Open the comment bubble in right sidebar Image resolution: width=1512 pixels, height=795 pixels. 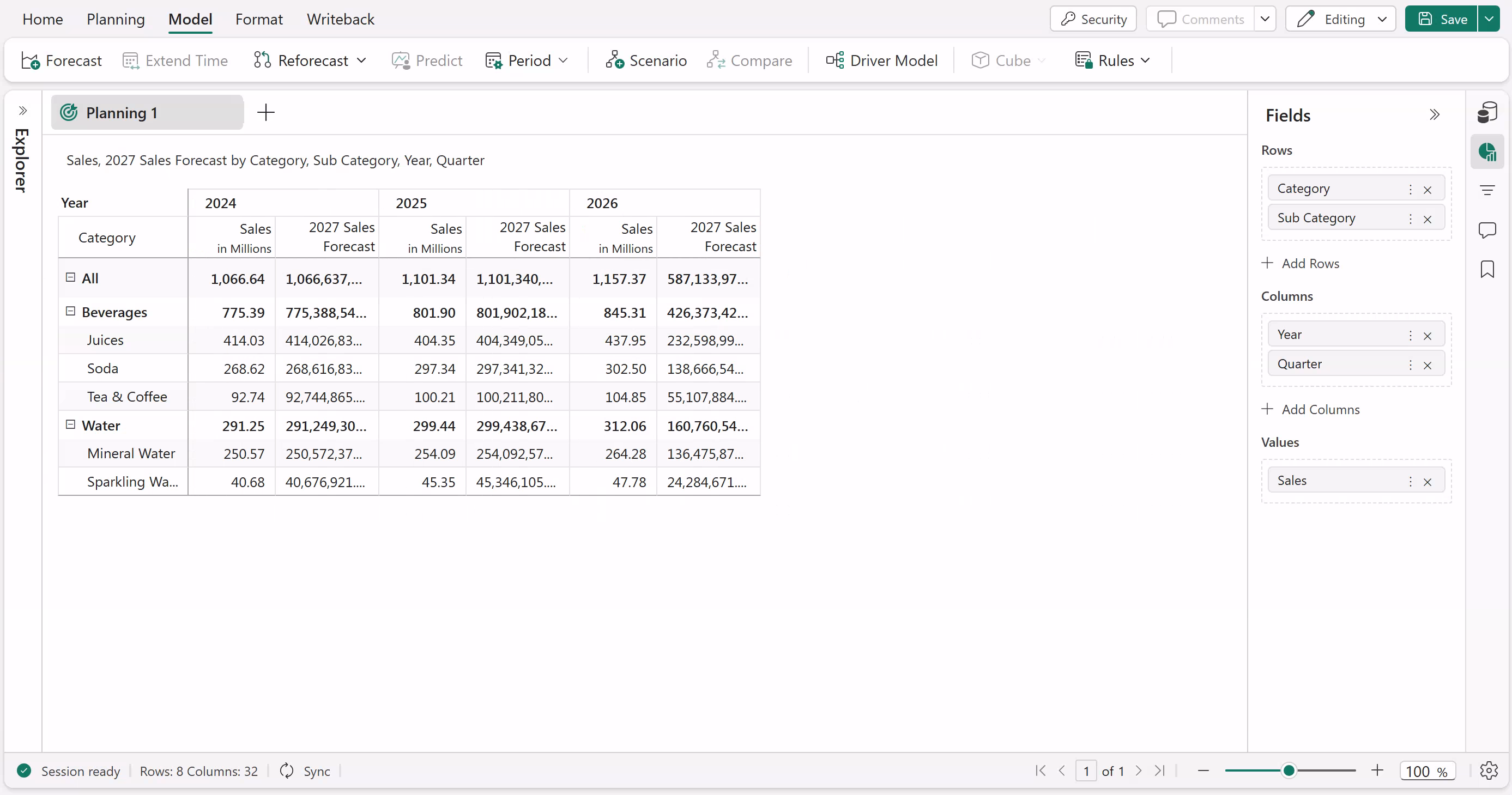point(1487,229)
